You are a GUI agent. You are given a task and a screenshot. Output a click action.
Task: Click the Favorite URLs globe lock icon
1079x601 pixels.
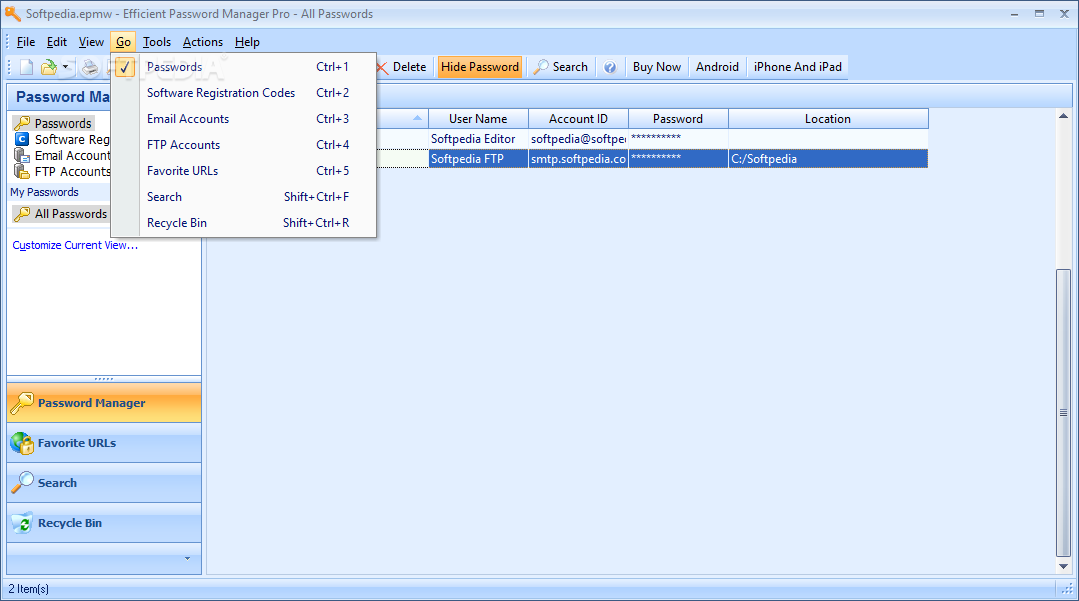coord(22,443)
